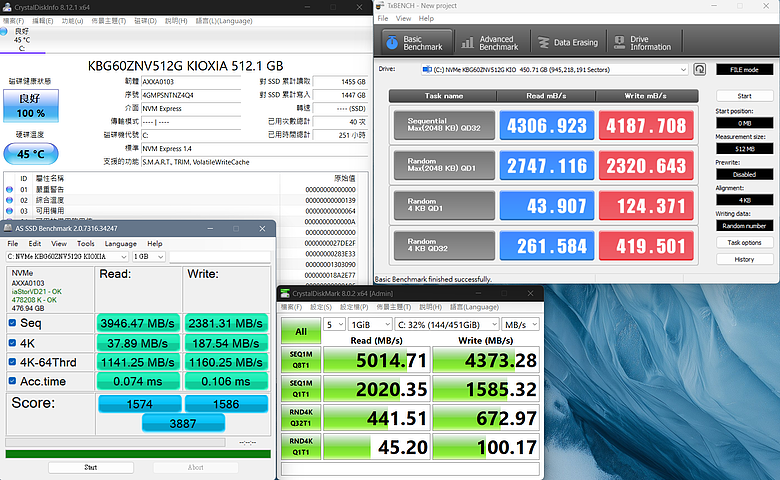
Task: Click Start button in TxBENCH
Action: pos(744,96)
